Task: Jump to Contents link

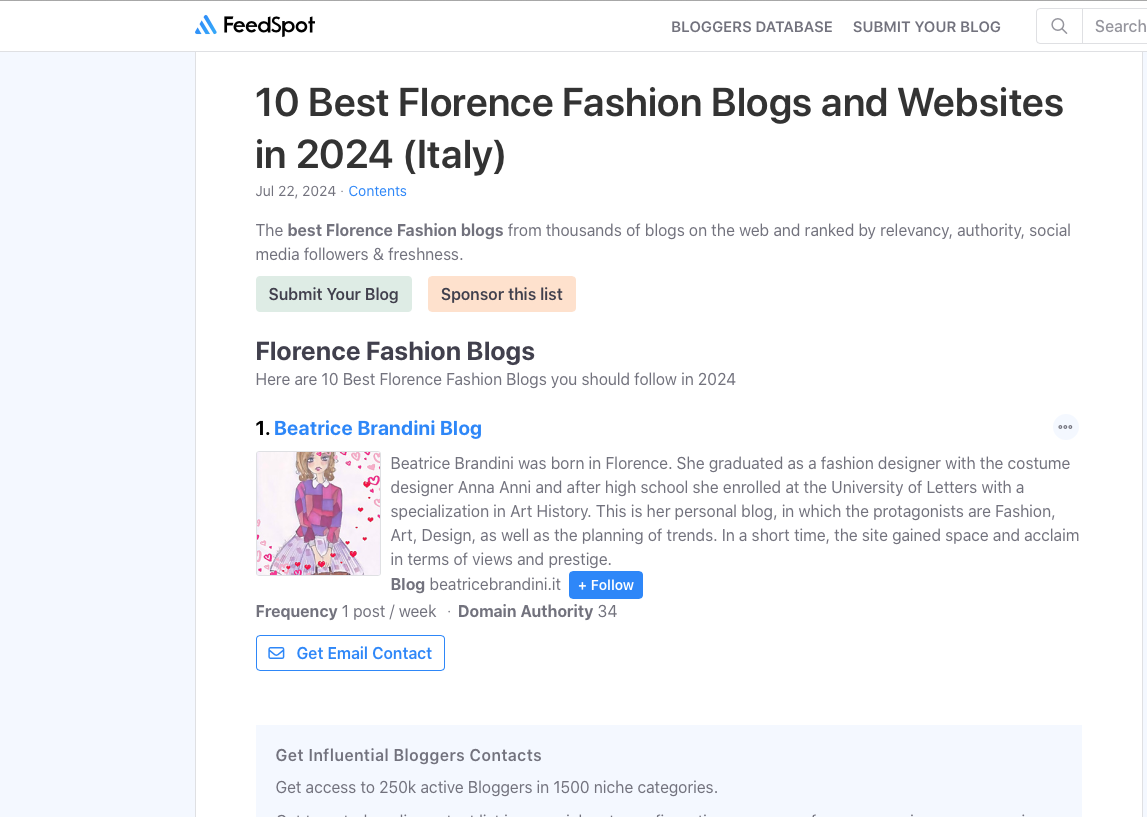Action: (x=377, y=191)
